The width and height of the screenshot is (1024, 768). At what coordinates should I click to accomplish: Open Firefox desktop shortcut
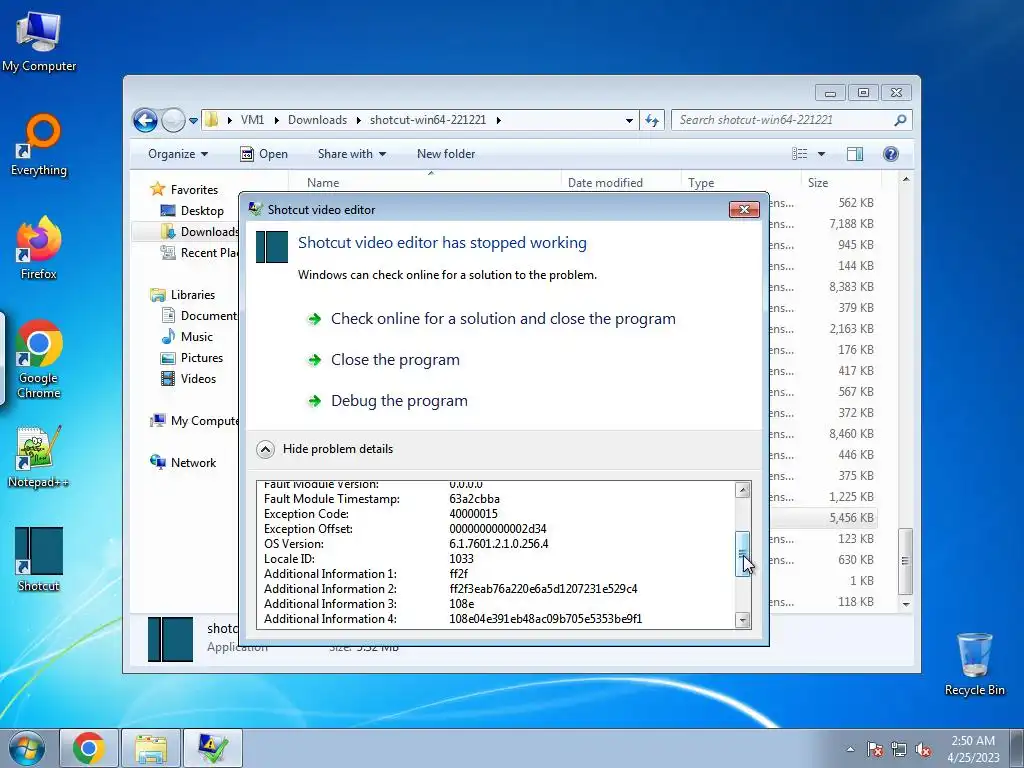[x=39, y=248]
